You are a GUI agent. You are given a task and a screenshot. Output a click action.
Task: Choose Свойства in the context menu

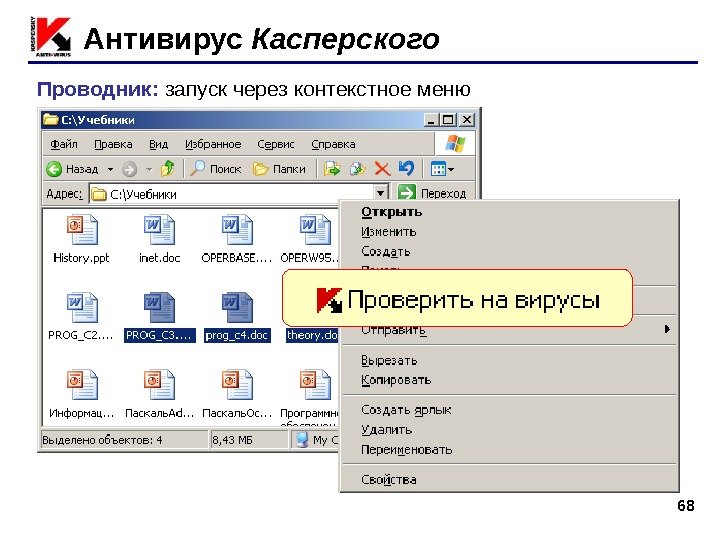tap(388, 480)
